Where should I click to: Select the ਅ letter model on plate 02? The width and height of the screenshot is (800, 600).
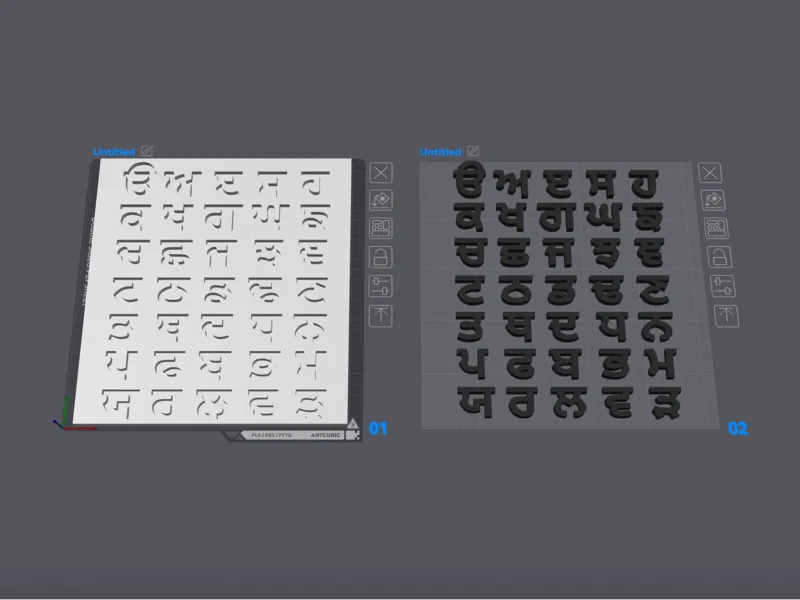tap(513, 184)
